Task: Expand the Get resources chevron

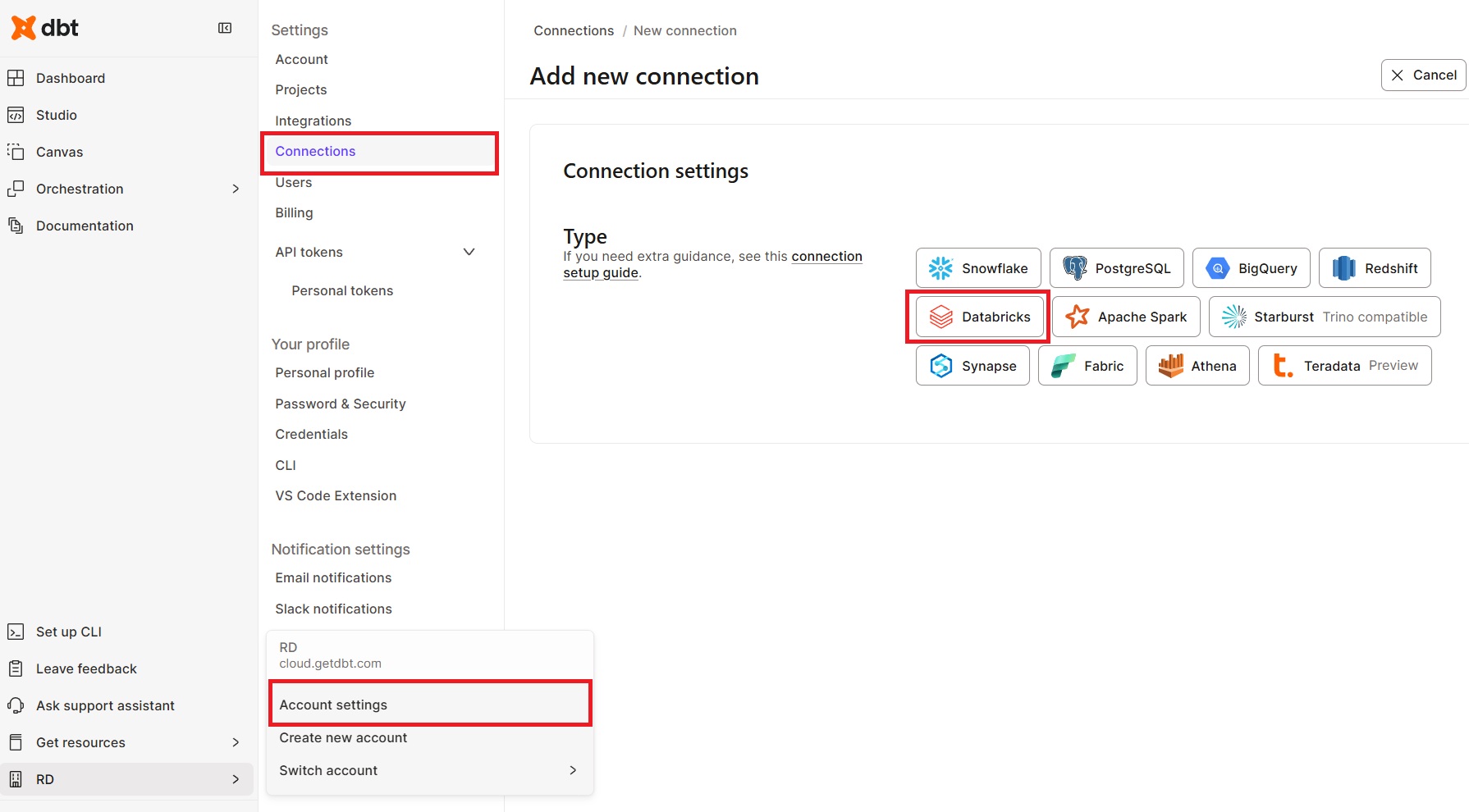Action: (236, 742)
